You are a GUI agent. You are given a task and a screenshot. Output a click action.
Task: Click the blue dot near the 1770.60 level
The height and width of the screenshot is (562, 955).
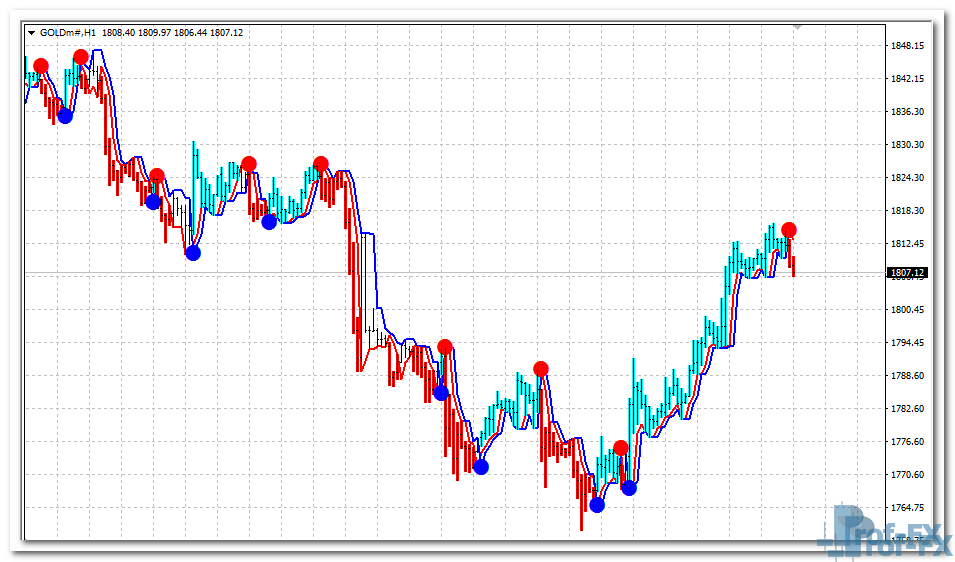tap(481, 466)
